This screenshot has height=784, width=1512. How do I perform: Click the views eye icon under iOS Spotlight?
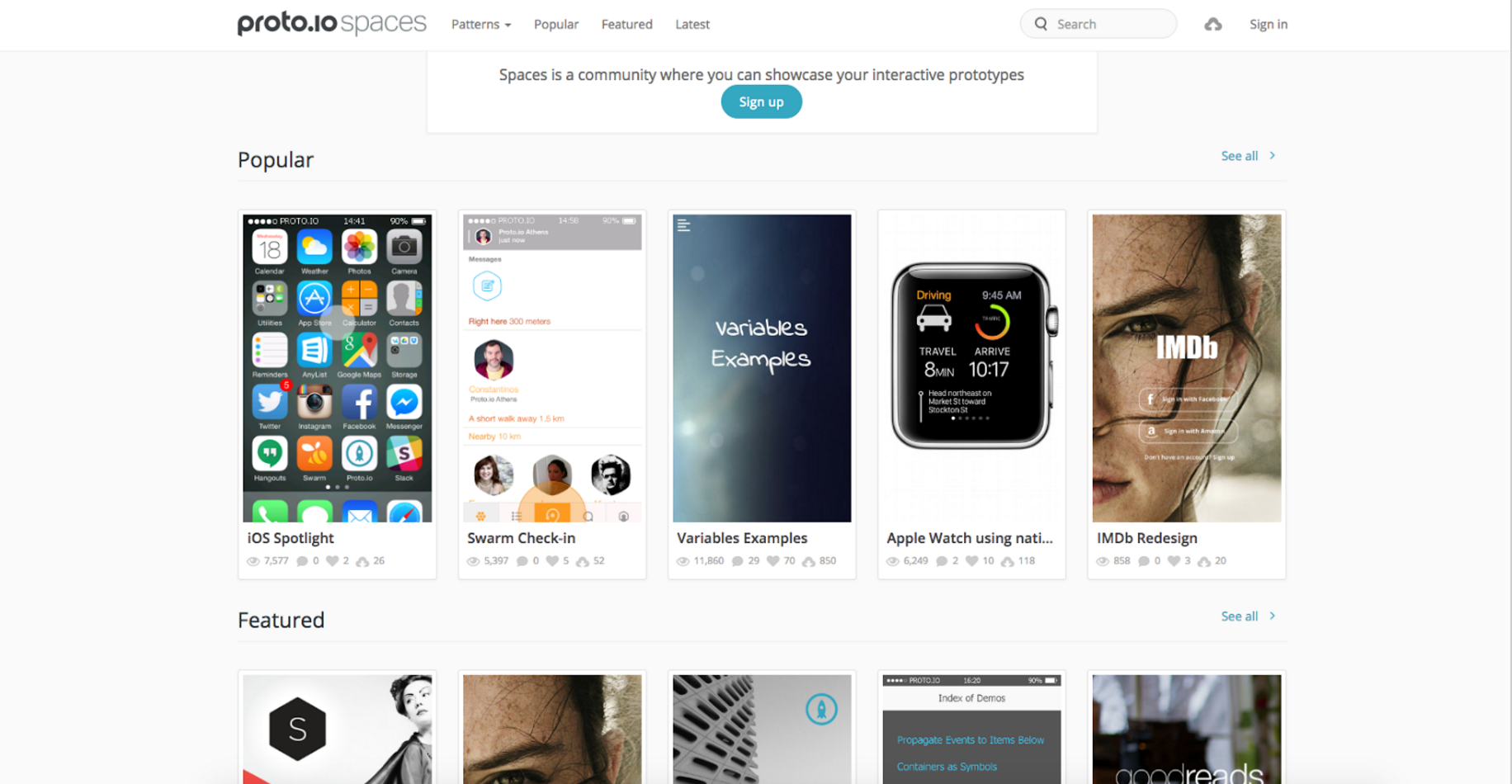tap(253, 561)
